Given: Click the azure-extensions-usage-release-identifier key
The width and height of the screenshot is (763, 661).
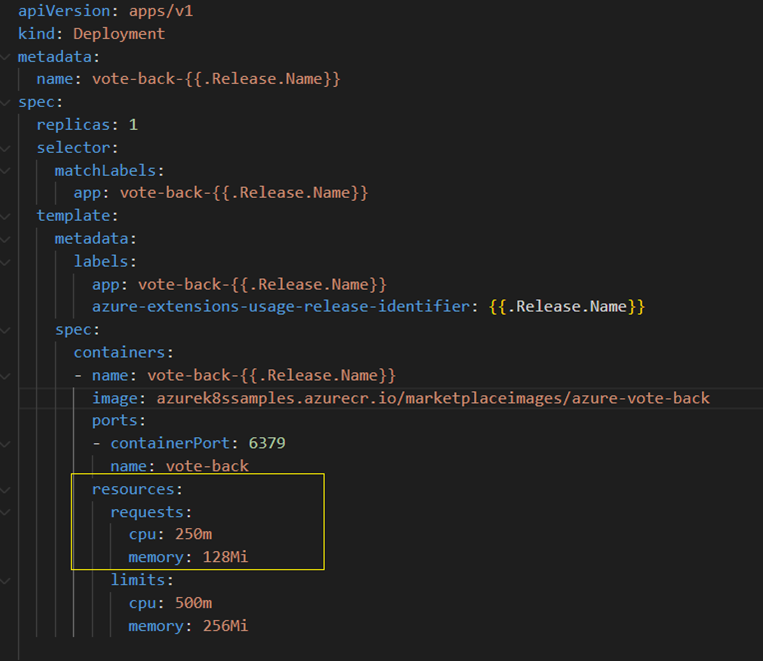Looking at the screenshot, I should pos(281,307).
